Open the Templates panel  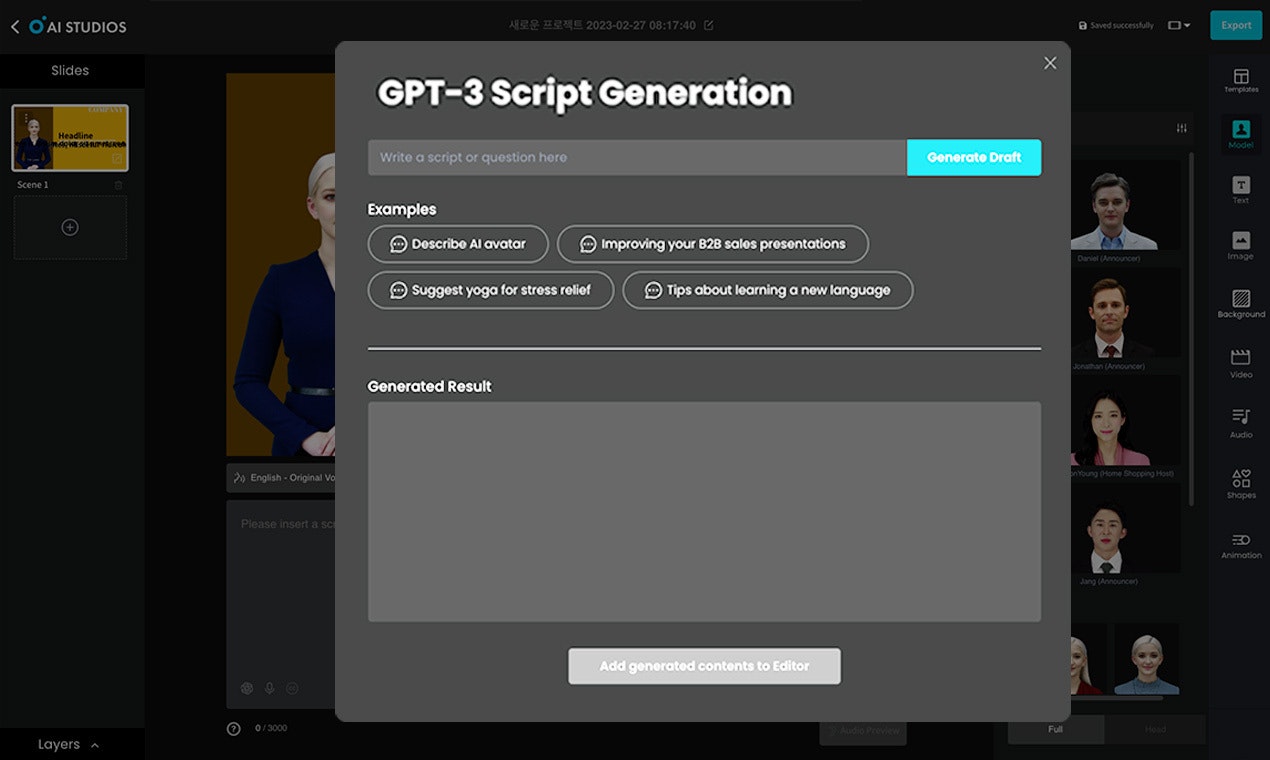[x=1241, y=80]
